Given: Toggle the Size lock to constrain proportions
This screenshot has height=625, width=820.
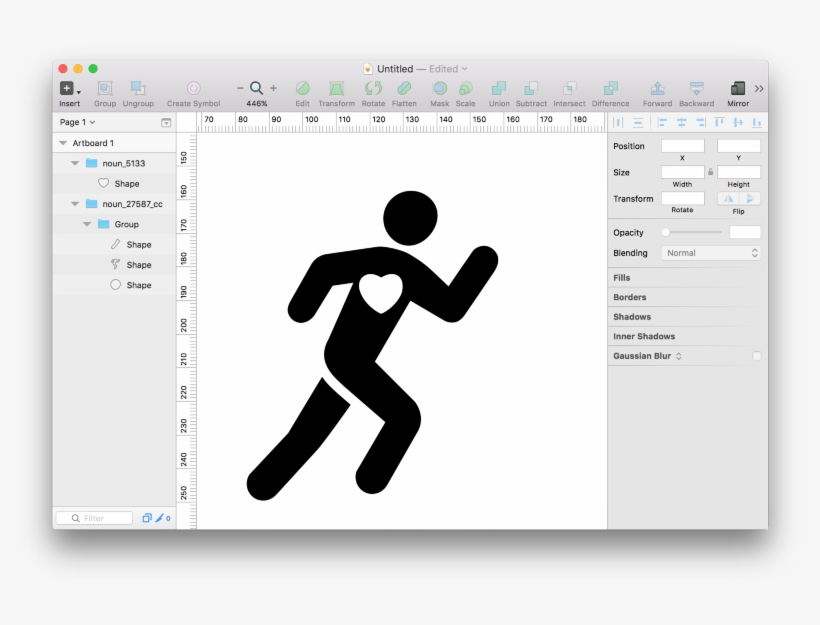Looking at the screenshot, I should click(711, 172).
